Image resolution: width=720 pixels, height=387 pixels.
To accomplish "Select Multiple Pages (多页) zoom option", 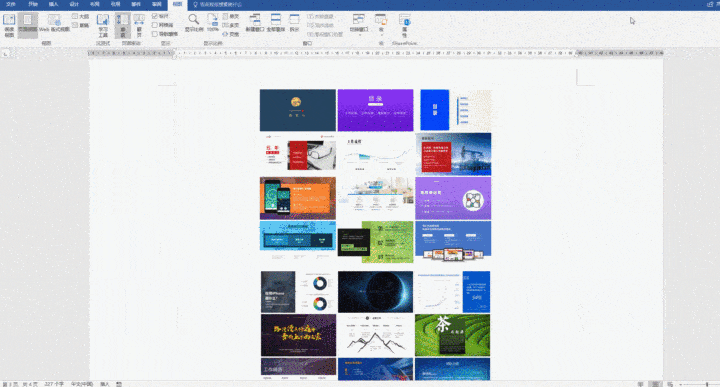I will coord(231,25).
